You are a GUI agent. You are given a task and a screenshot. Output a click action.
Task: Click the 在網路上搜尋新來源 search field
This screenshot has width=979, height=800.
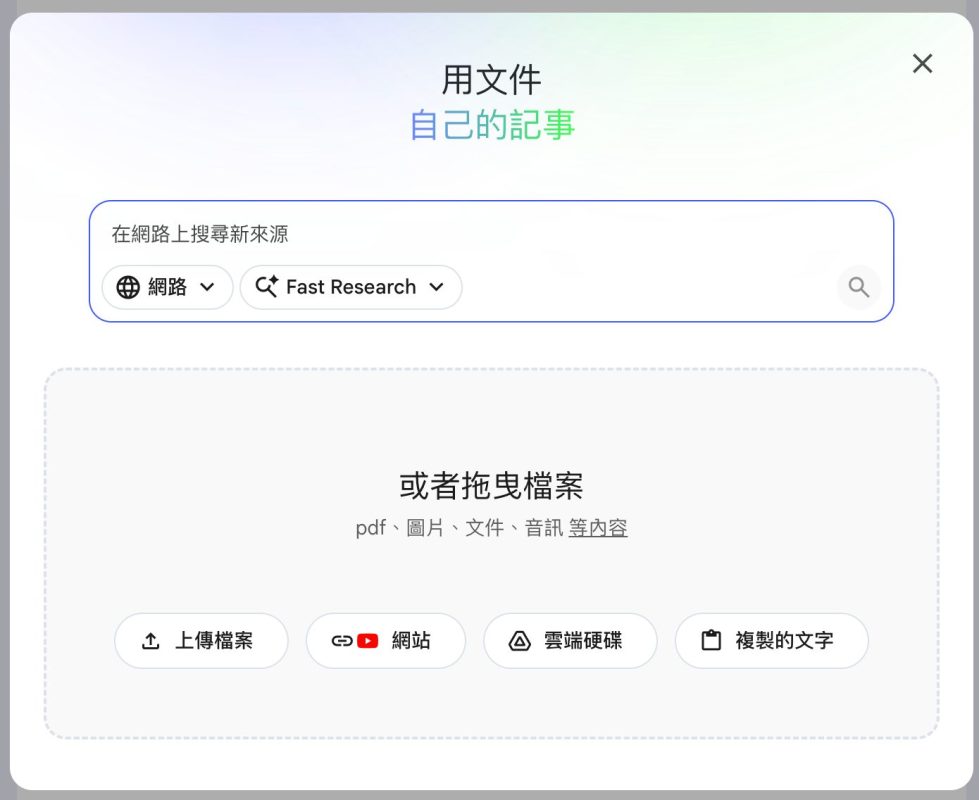tap(491, 234)
